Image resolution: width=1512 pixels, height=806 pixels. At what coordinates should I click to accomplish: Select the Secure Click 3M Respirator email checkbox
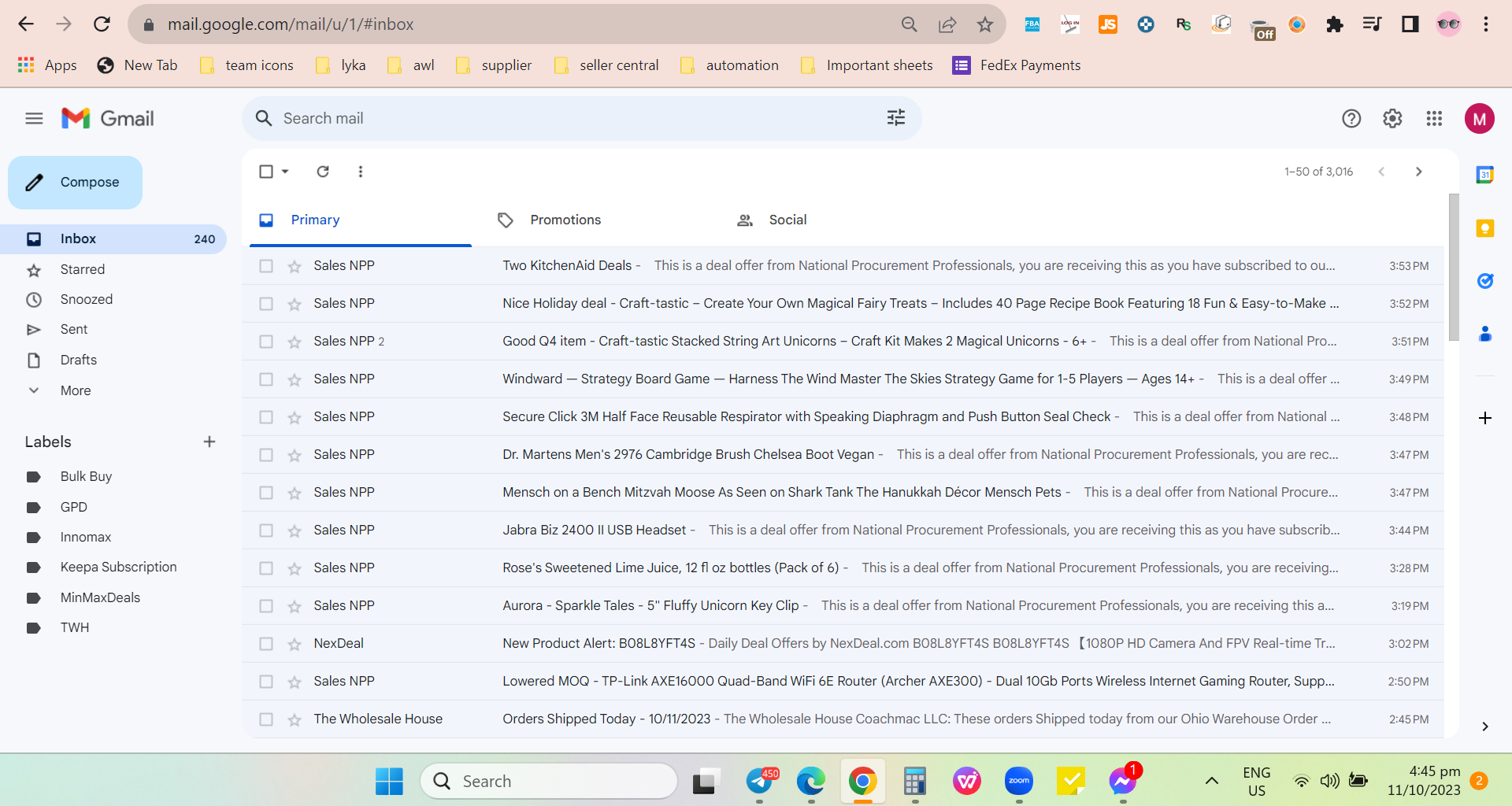(266, 417)
